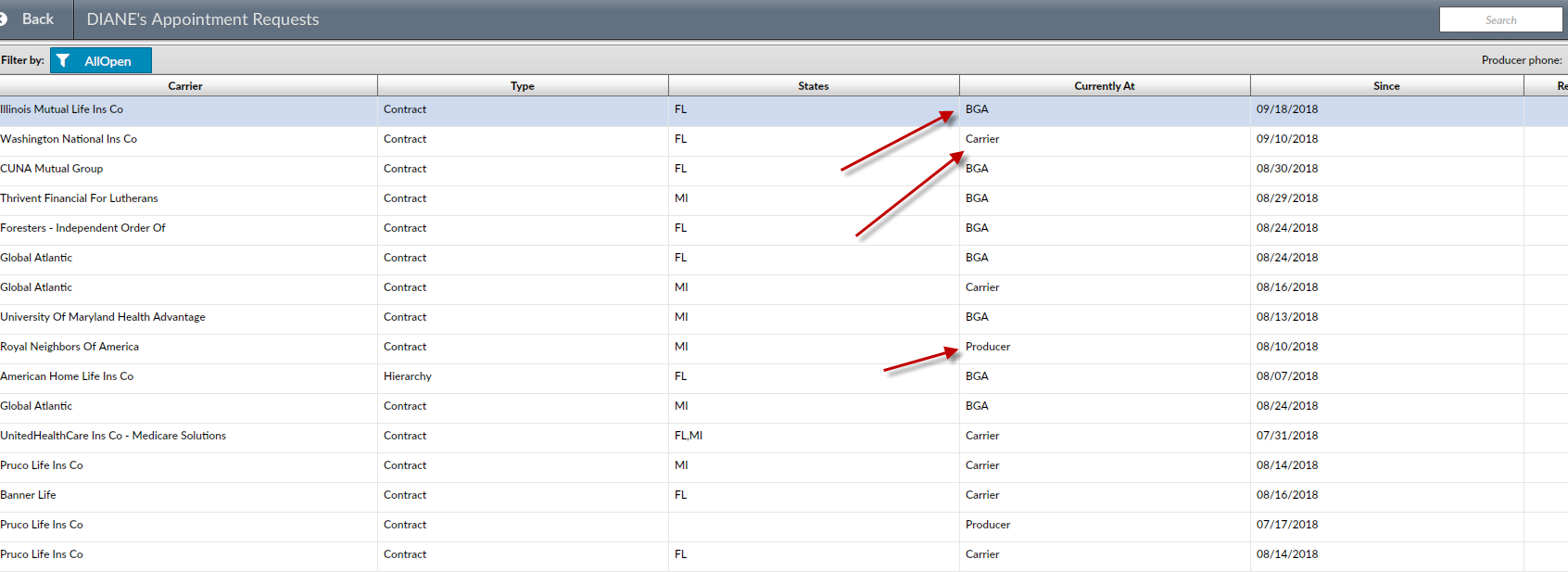This screenshot has width=1568, height=572.
Task: Click Producer in Royal Neighbors row
Action: (988, 347)
